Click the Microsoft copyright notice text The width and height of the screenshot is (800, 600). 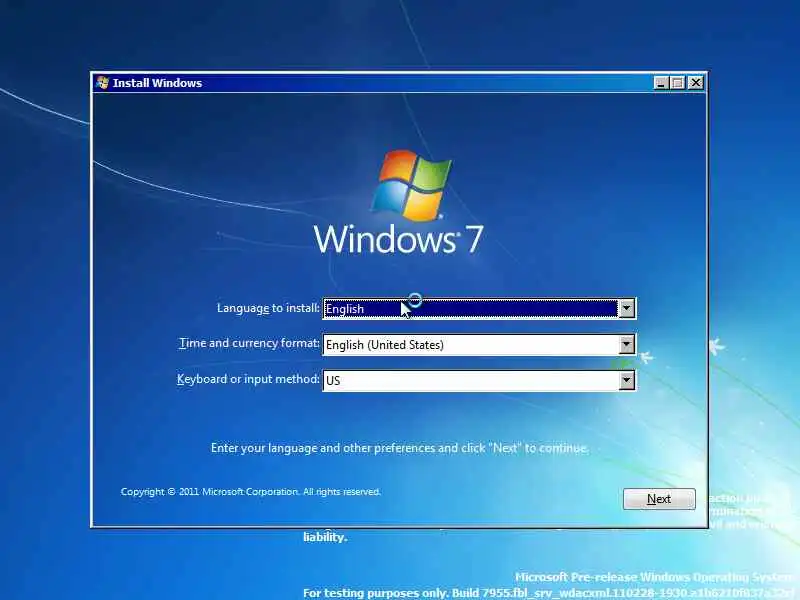click(251, 492)
